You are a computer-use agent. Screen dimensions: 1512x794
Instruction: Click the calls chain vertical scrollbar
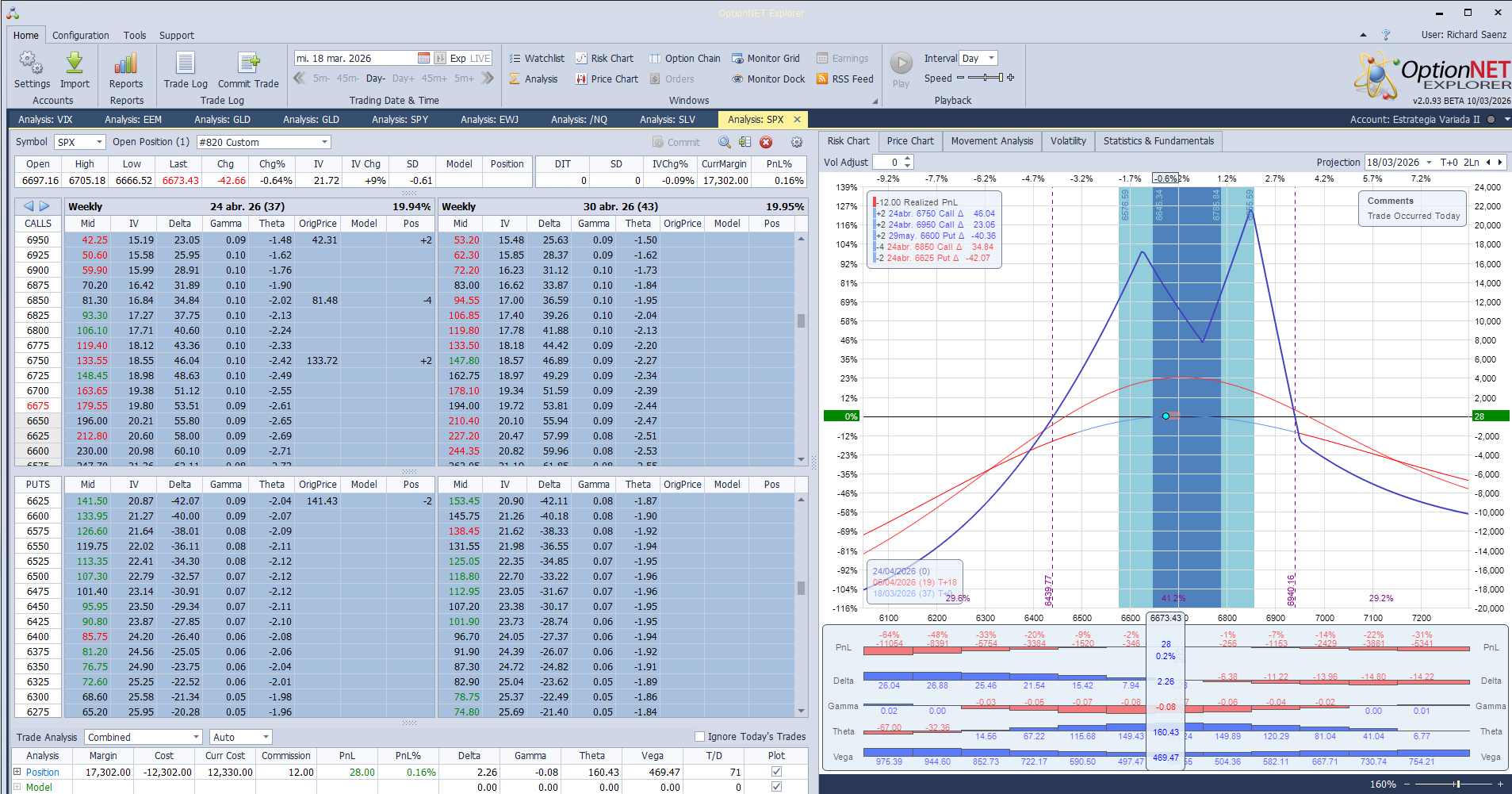click(801, 349)
